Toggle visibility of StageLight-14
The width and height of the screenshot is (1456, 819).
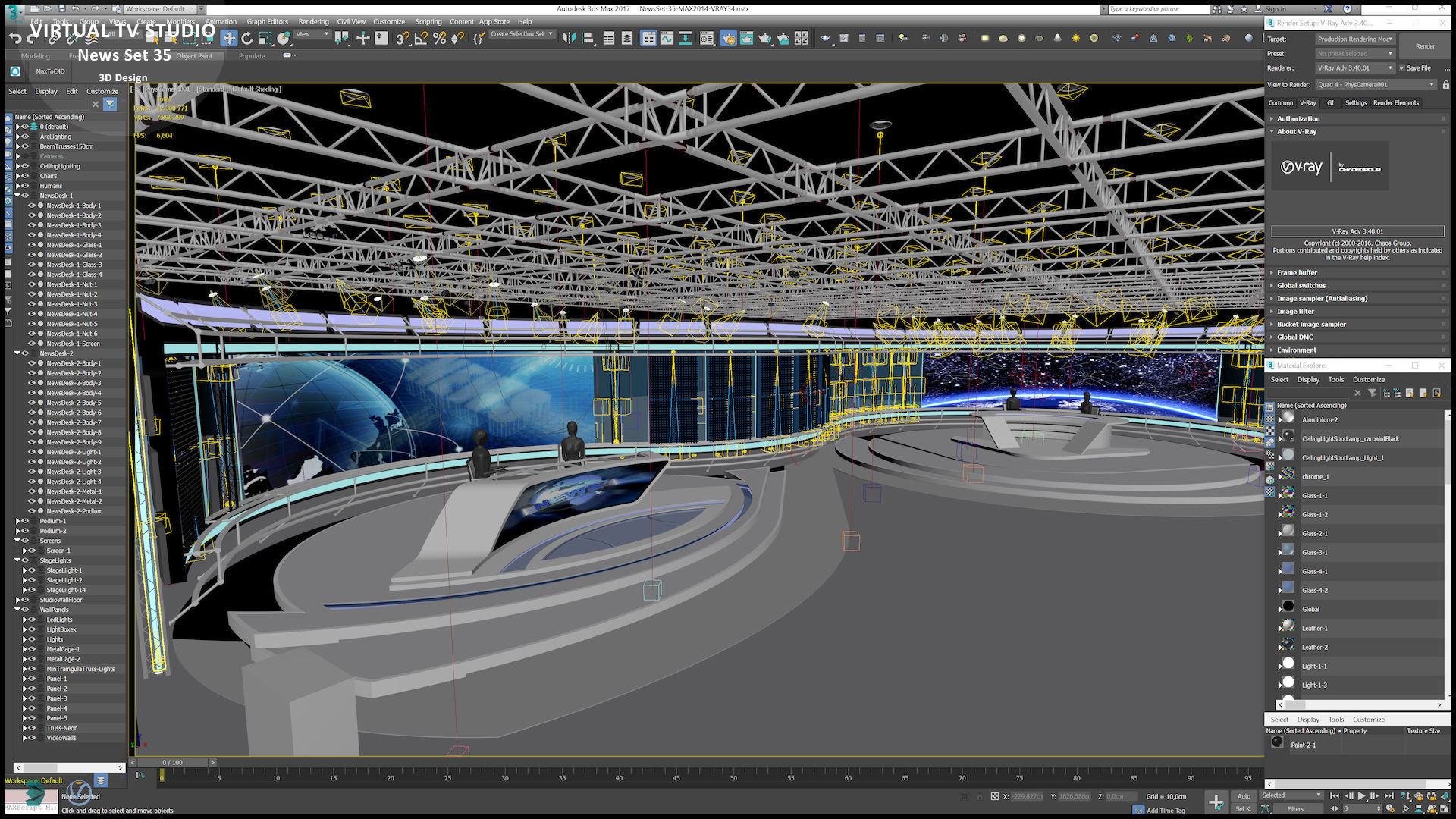point(32,590)
